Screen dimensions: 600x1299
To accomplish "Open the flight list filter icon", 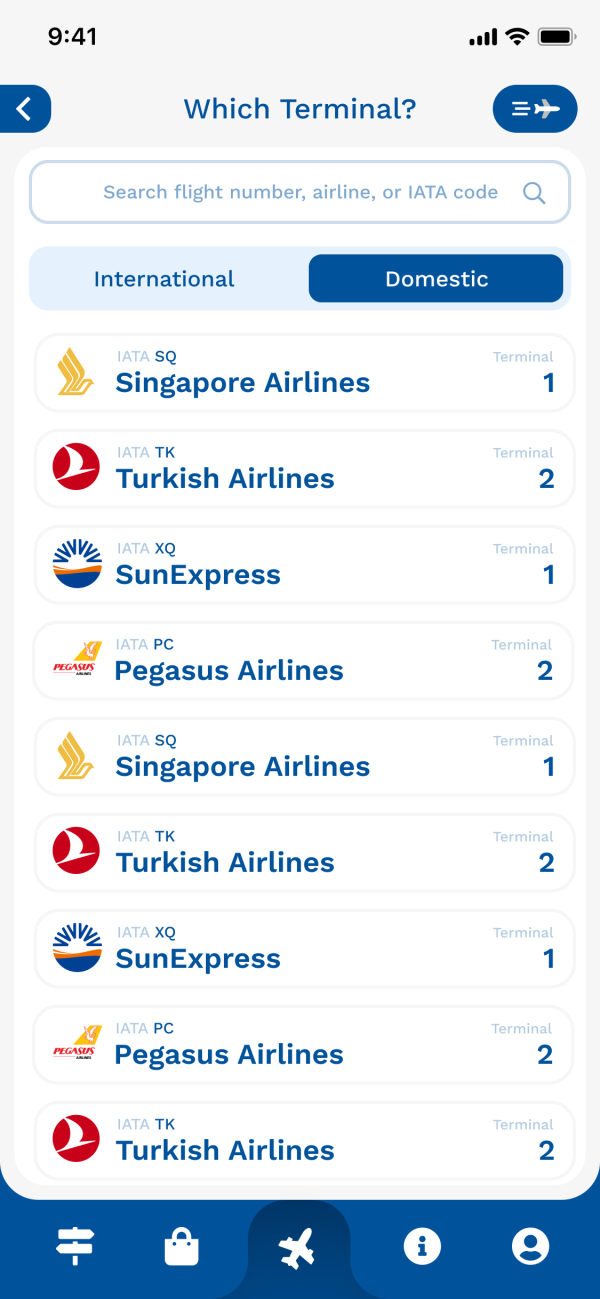I will pyautogui.click(x=535, y=109).
